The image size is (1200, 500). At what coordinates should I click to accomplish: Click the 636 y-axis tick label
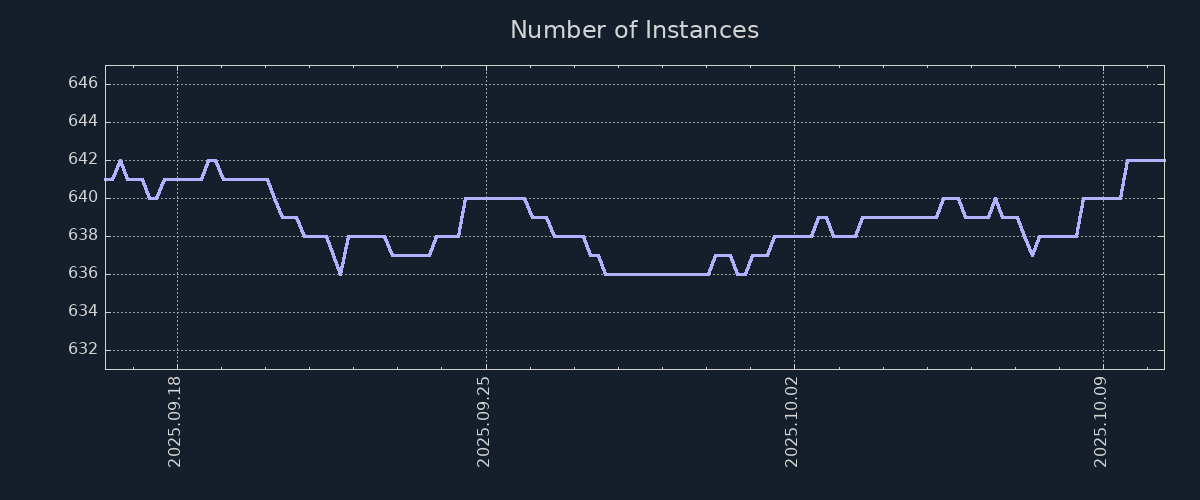(83, 273)
